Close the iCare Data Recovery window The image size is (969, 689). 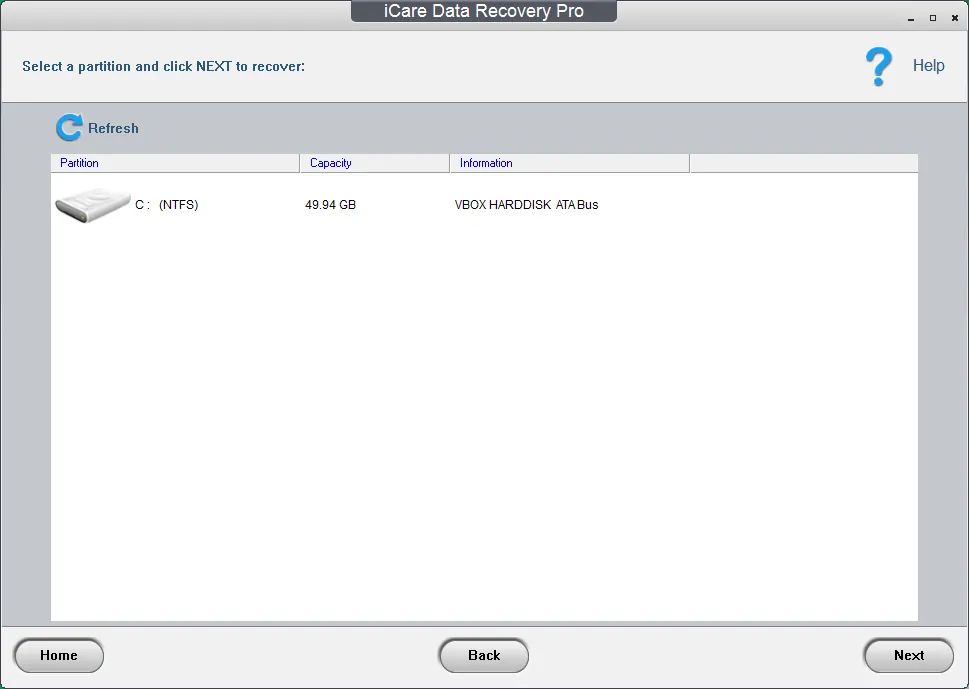pyautogui.click(x=954, y=19)
